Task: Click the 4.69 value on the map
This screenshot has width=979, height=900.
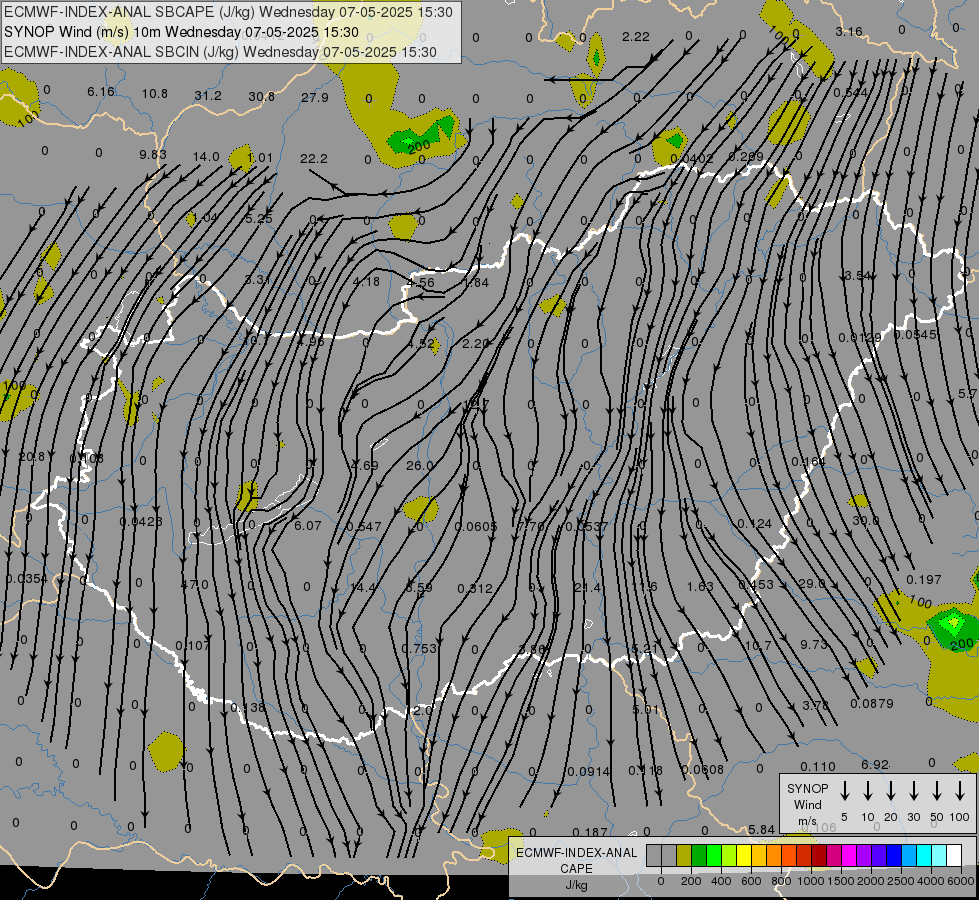Action: pos(365,465)
